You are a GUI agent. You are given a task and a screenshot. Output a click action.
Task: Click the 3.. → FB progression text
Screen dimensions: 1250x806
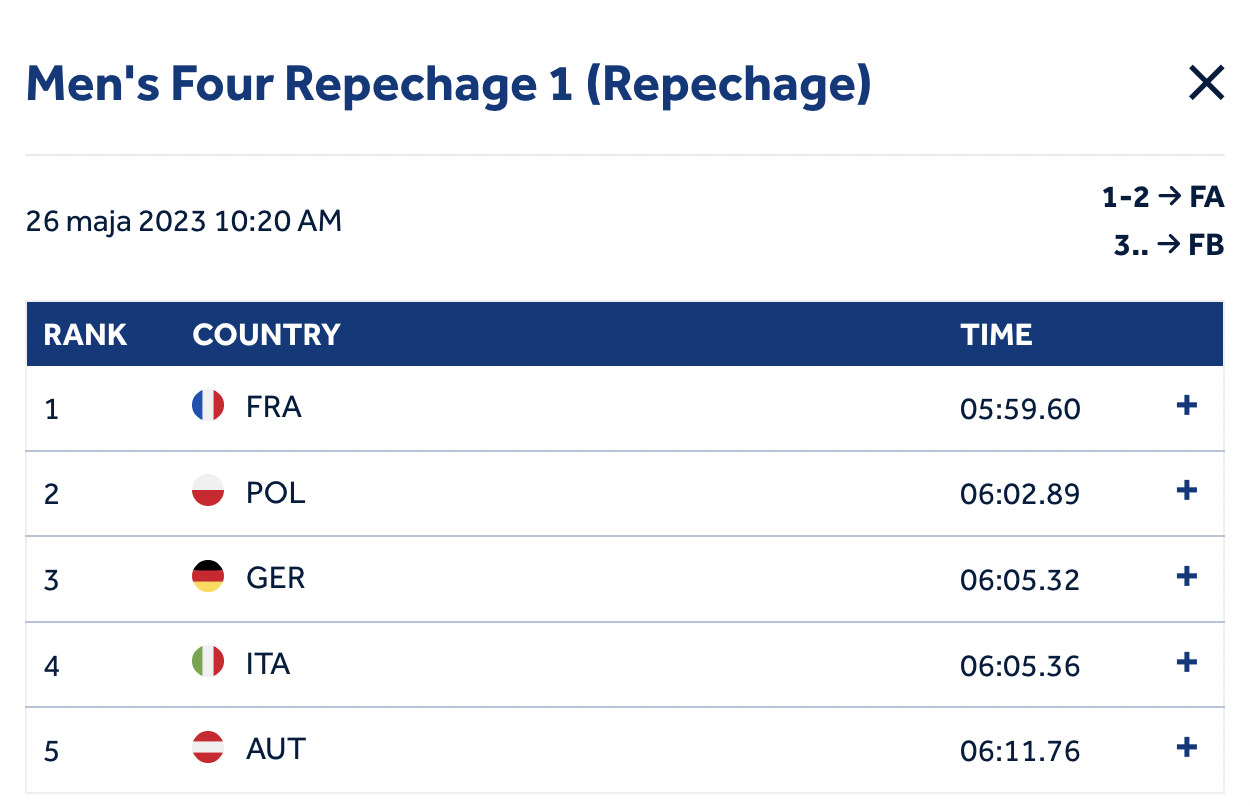coord(1169,245)
